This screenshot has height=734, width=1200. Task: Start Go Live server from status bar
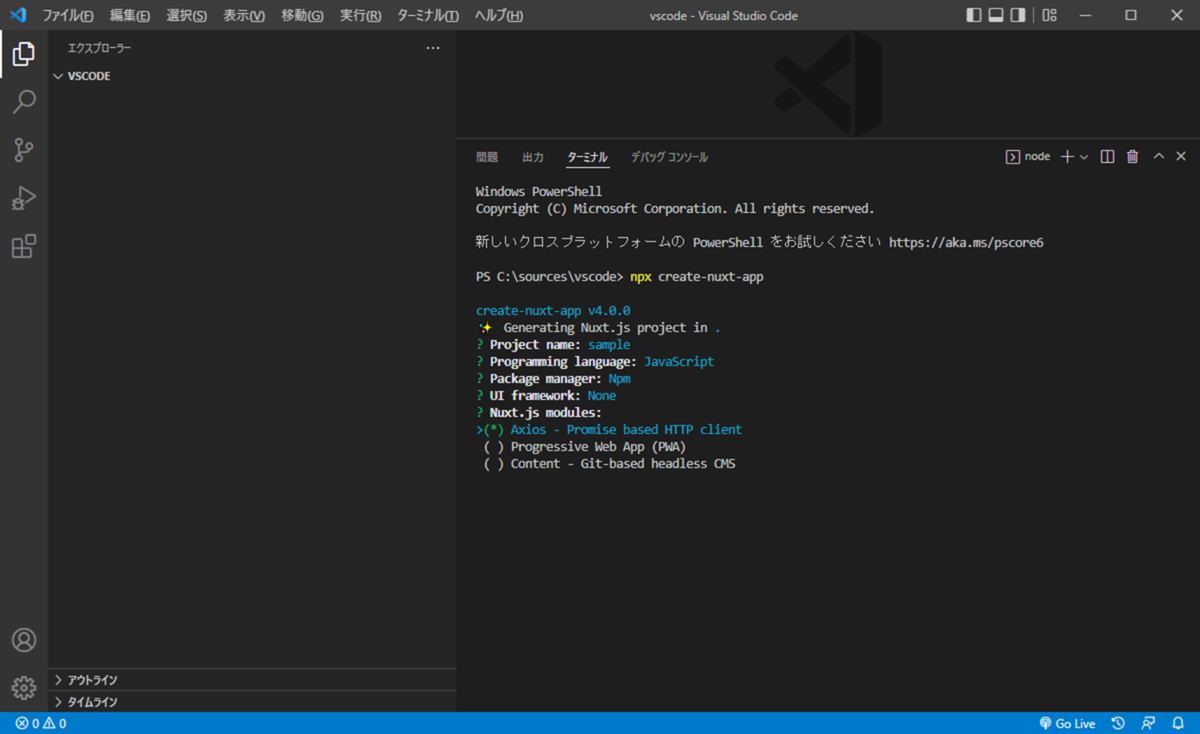[x=1067, y=723]
